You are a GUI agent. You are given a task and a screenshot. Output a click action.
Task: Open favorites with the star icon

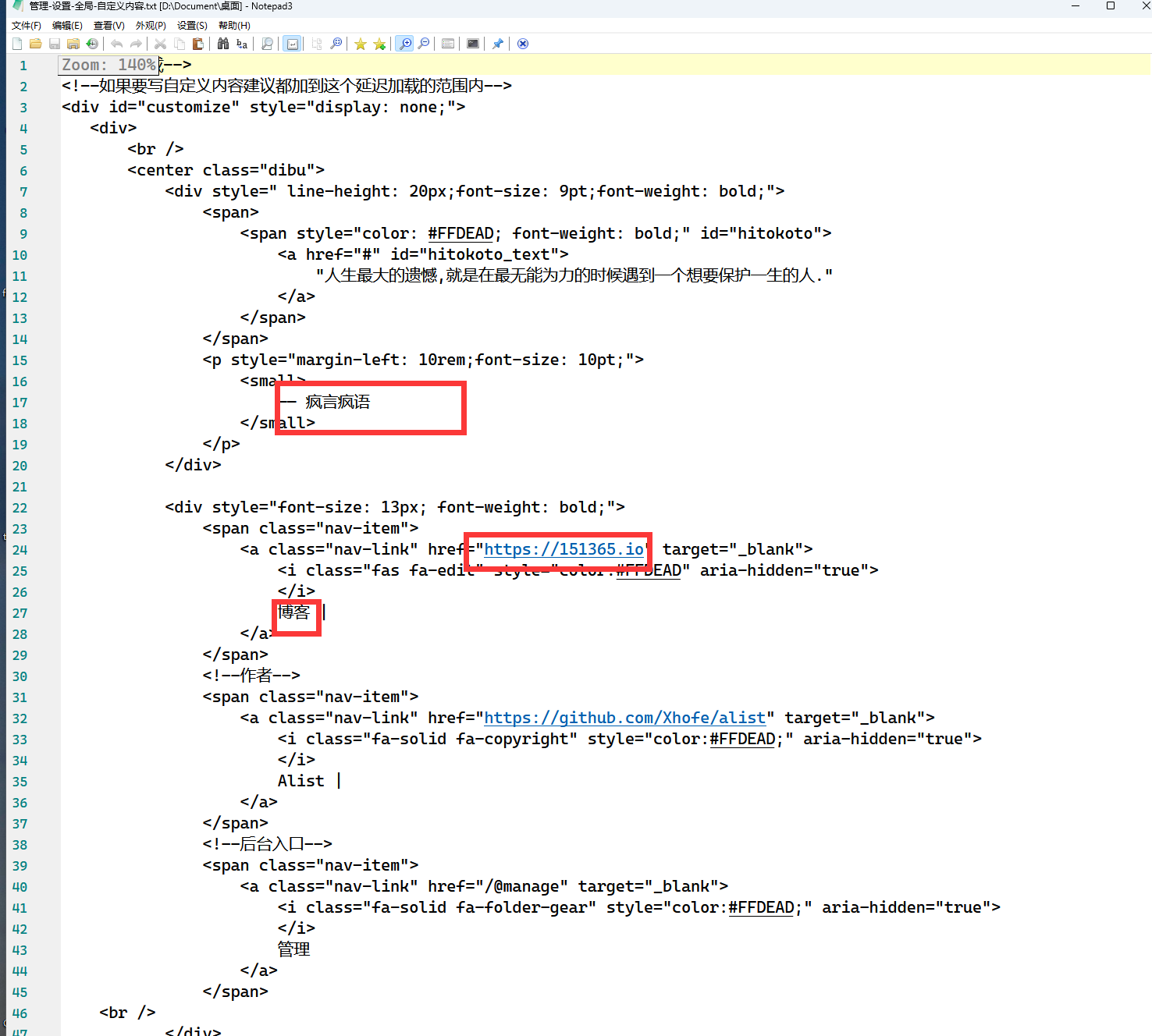tap(361, 44)
